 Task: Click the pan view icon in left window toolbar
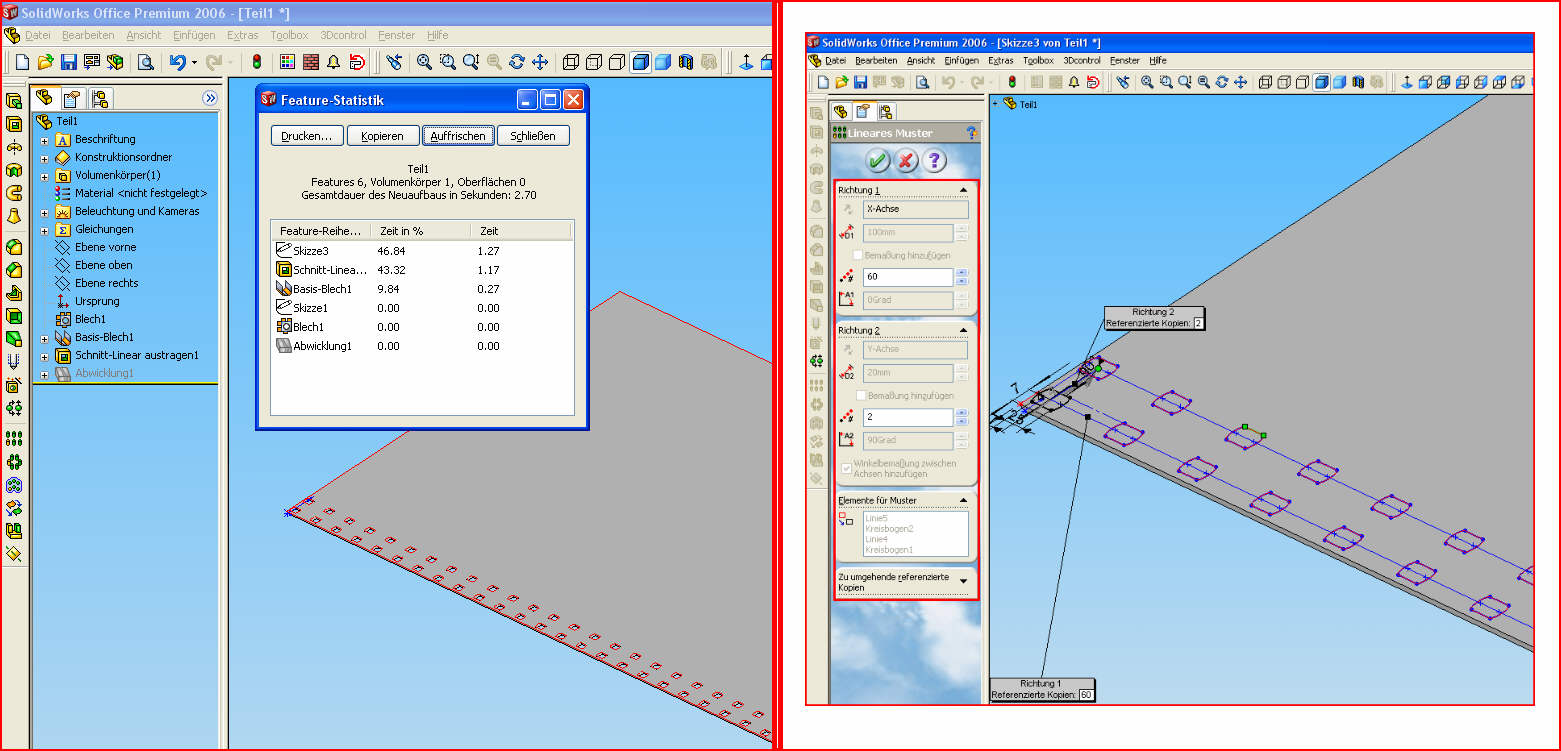[540, 62]
